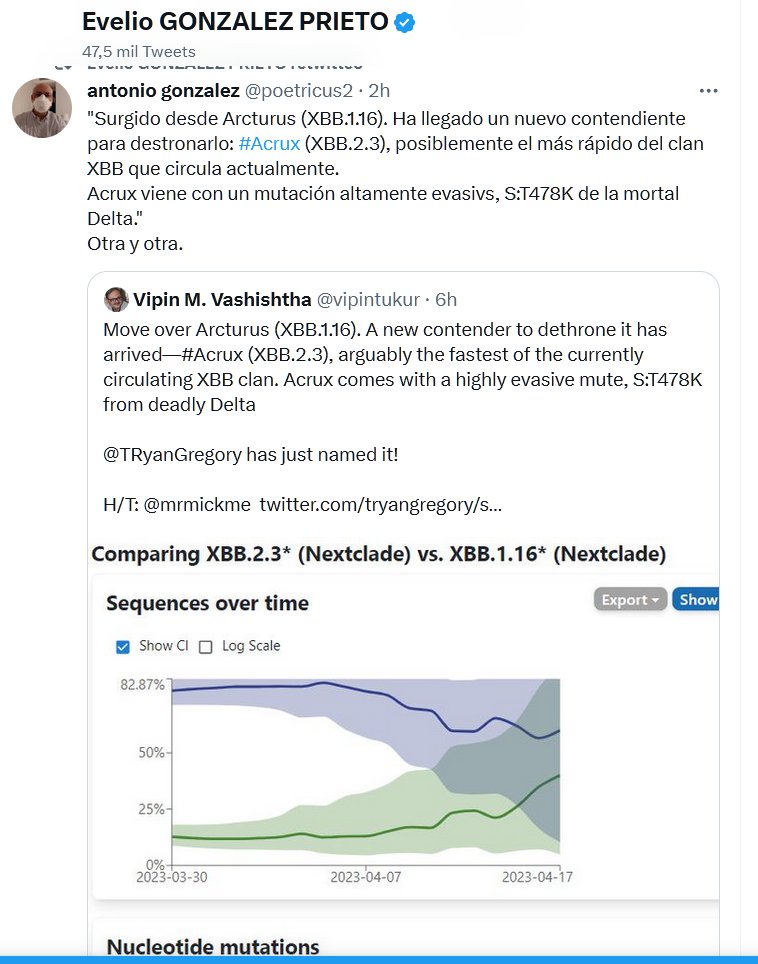Click the 6h quoted tweet timestamp
Viewport: 758px width, 964px height.
tap(446, 299)
